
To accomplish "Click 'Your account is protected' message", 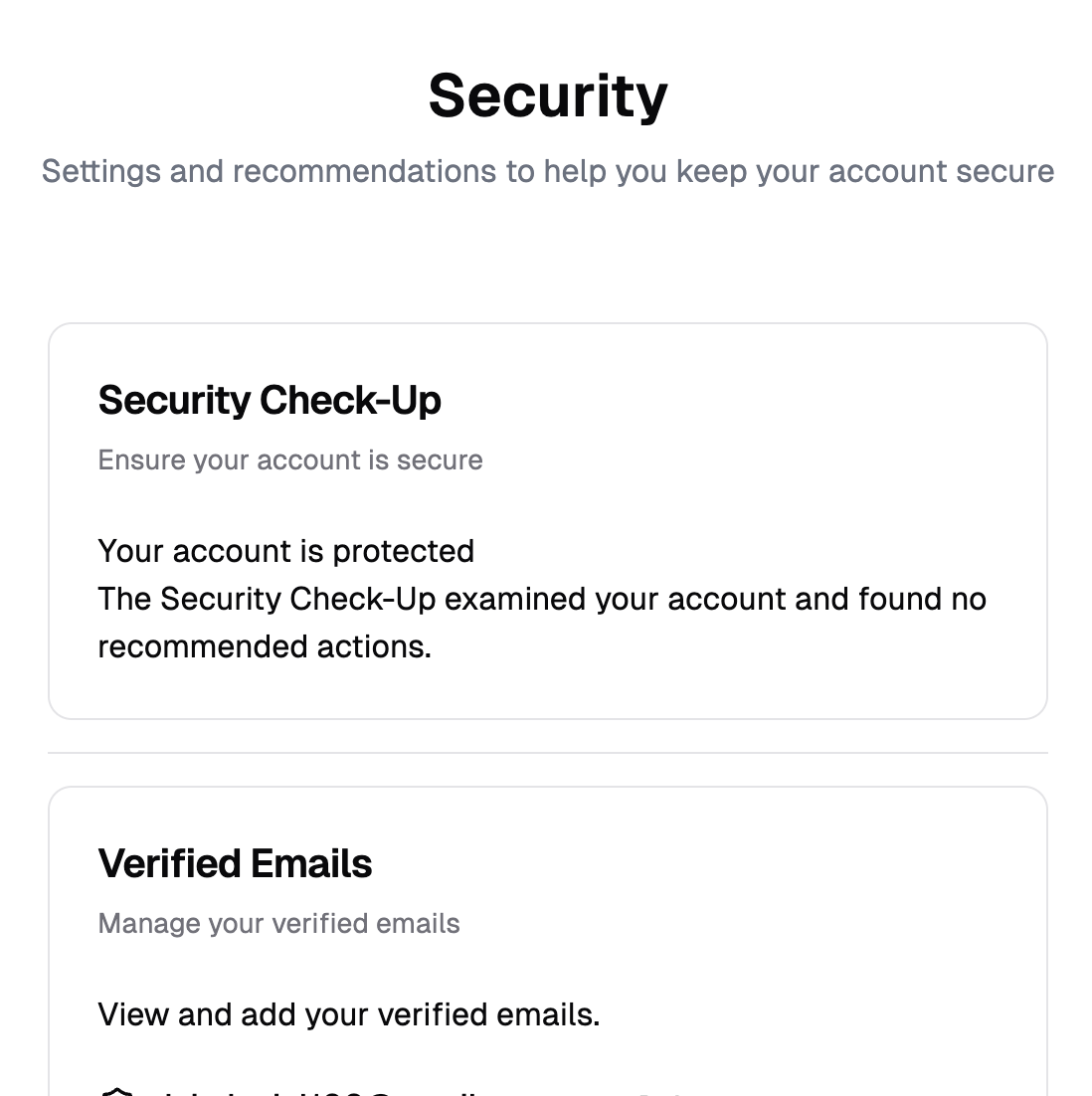I will click(x=285, y=551).
